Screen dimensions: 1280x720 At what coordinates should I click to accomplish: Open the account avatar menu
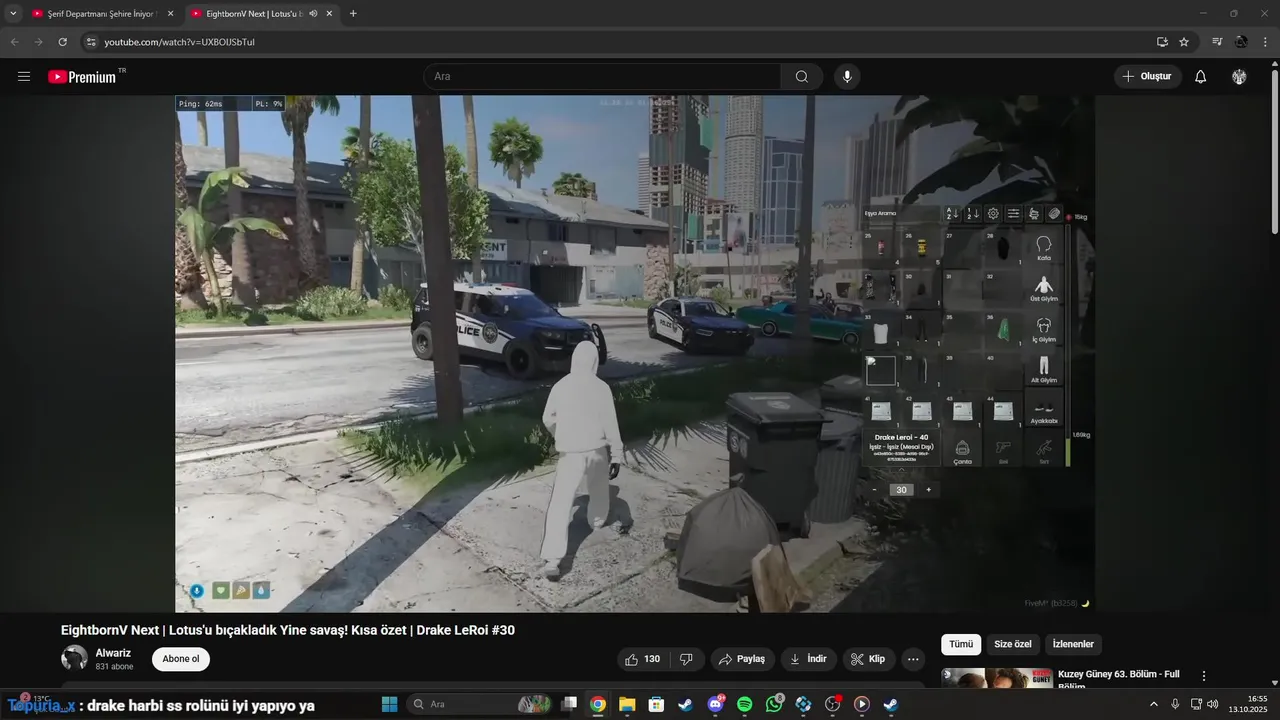click(1239, 77)
